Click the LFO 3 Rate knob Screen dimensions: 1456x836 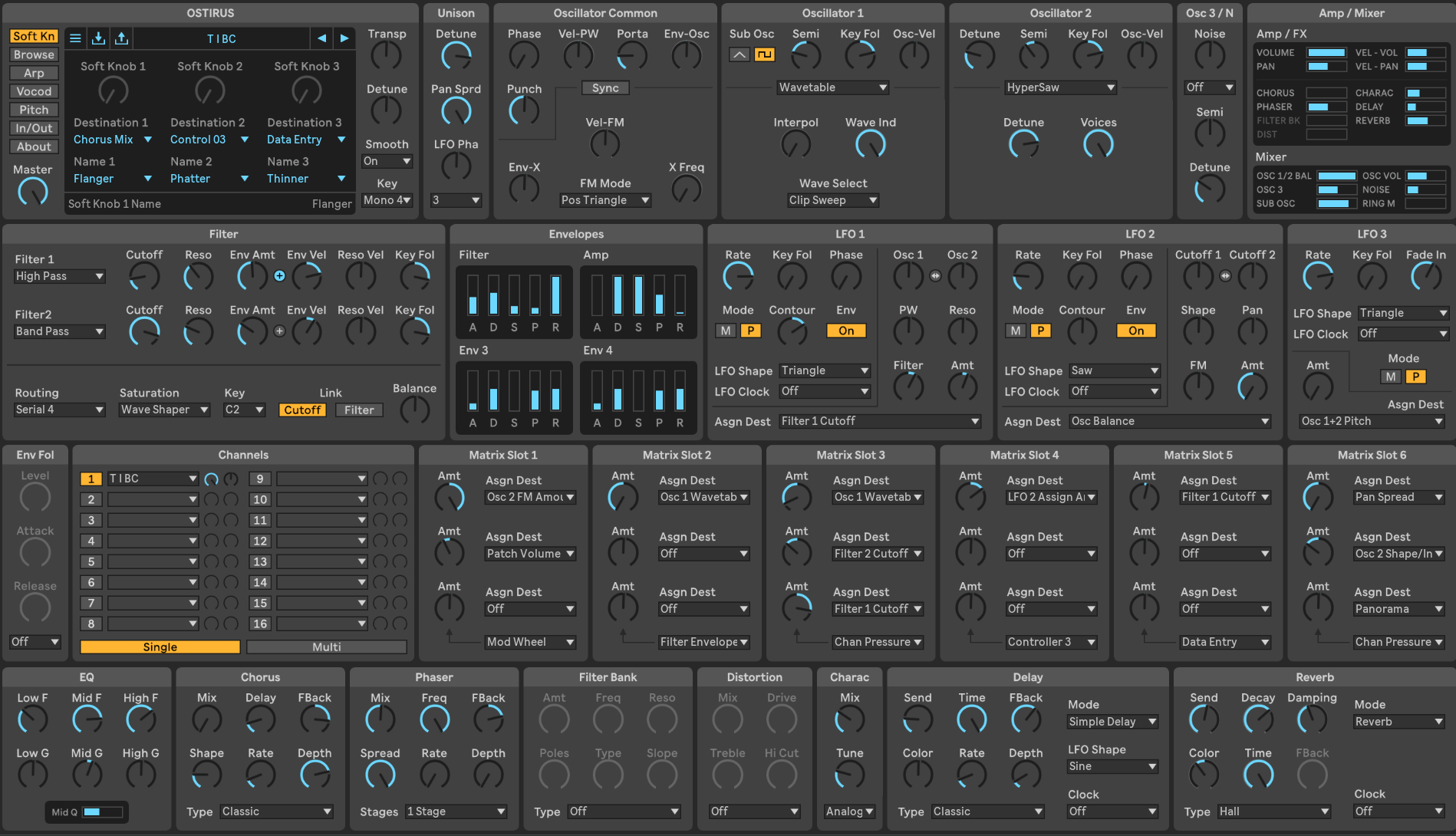[x=1318, y=276]
